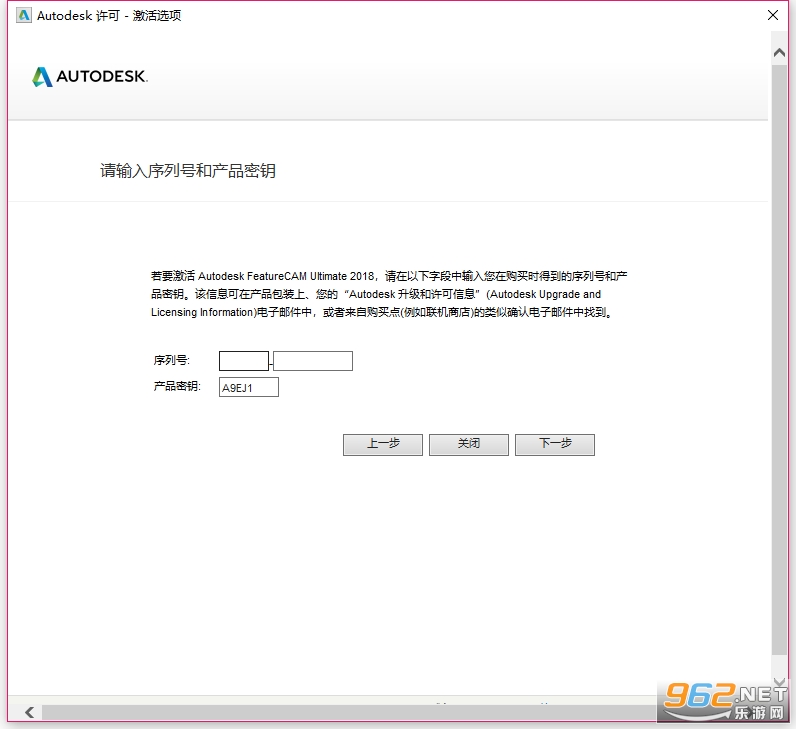This screenshot has width=796, height=729.
Task: Continue with the 下一步 button
Action: [555, 445]
